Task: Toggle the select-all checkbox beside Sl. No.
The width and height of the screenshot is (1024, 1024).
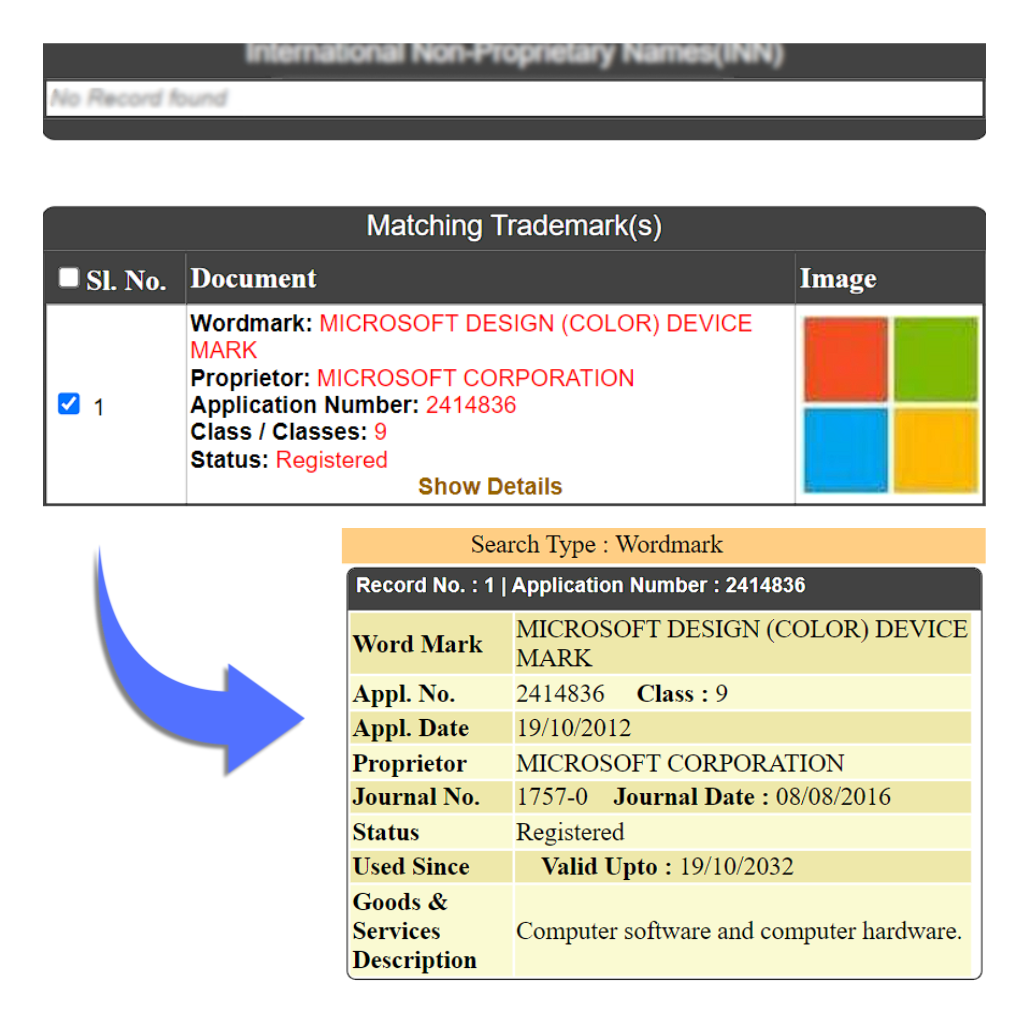Action: tap(68, 278)
